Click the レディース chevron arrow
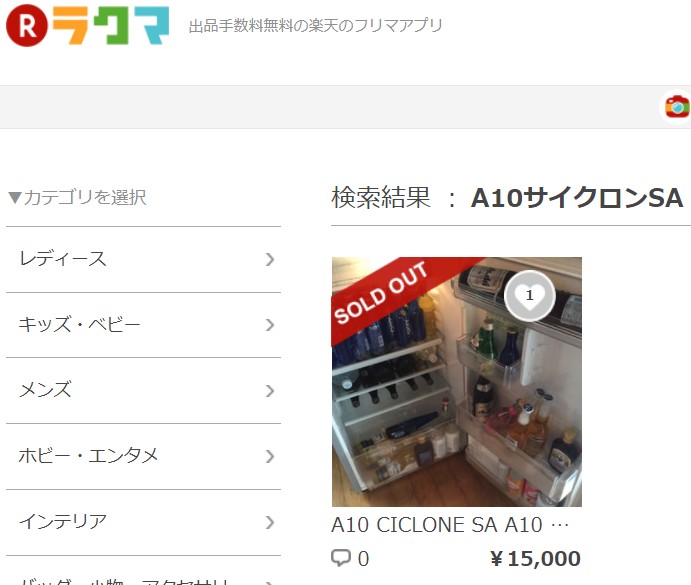 tap(270, 260)
